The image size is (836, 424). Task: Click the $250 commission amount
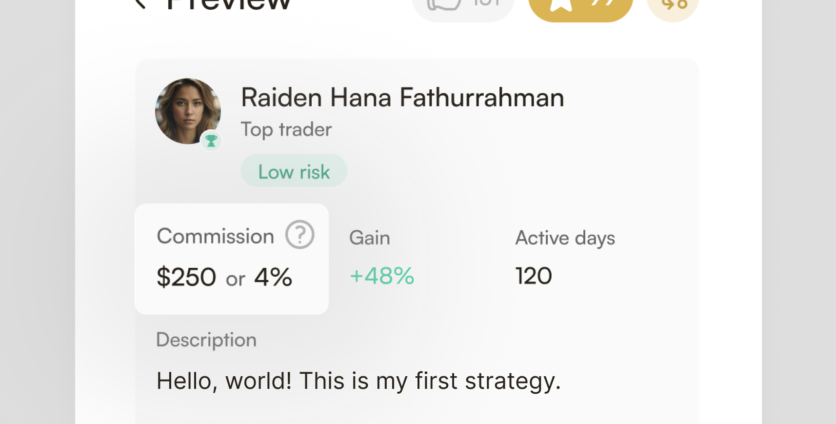(x=186, y=277)
